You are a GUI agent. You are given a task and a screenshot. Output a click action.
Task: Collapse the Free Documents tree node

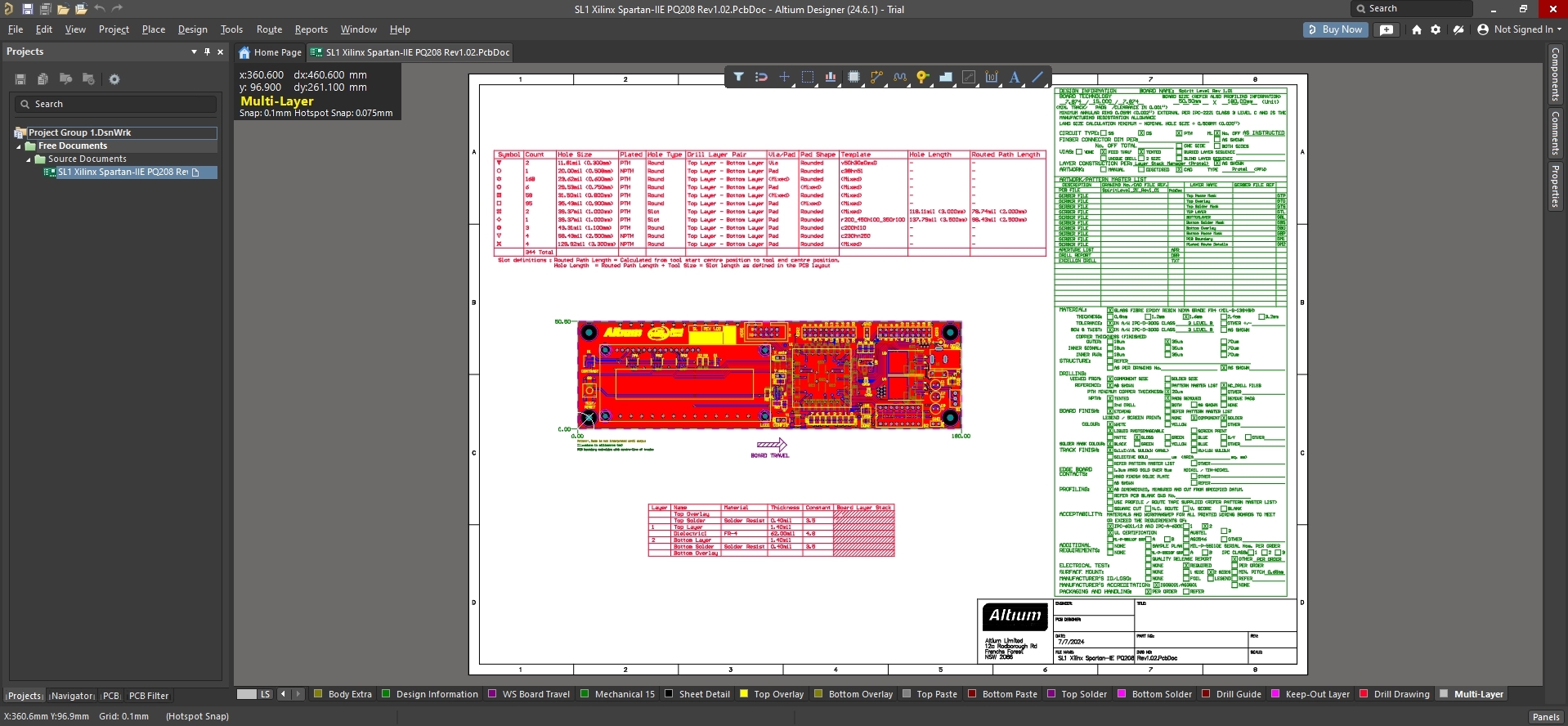tap(20, 146)
